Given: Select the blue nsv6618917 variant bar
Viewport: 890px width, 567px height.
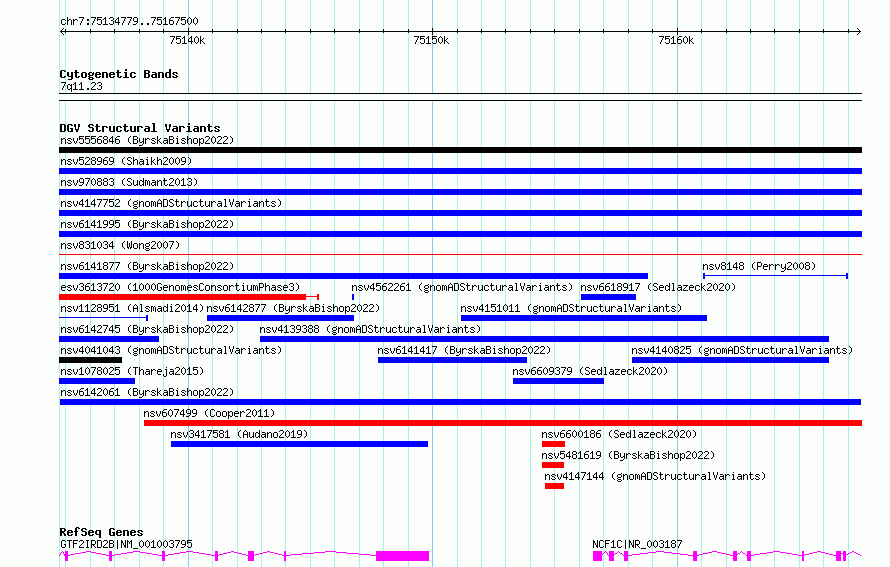Looking at the screenshot, I should click(608, 297).
